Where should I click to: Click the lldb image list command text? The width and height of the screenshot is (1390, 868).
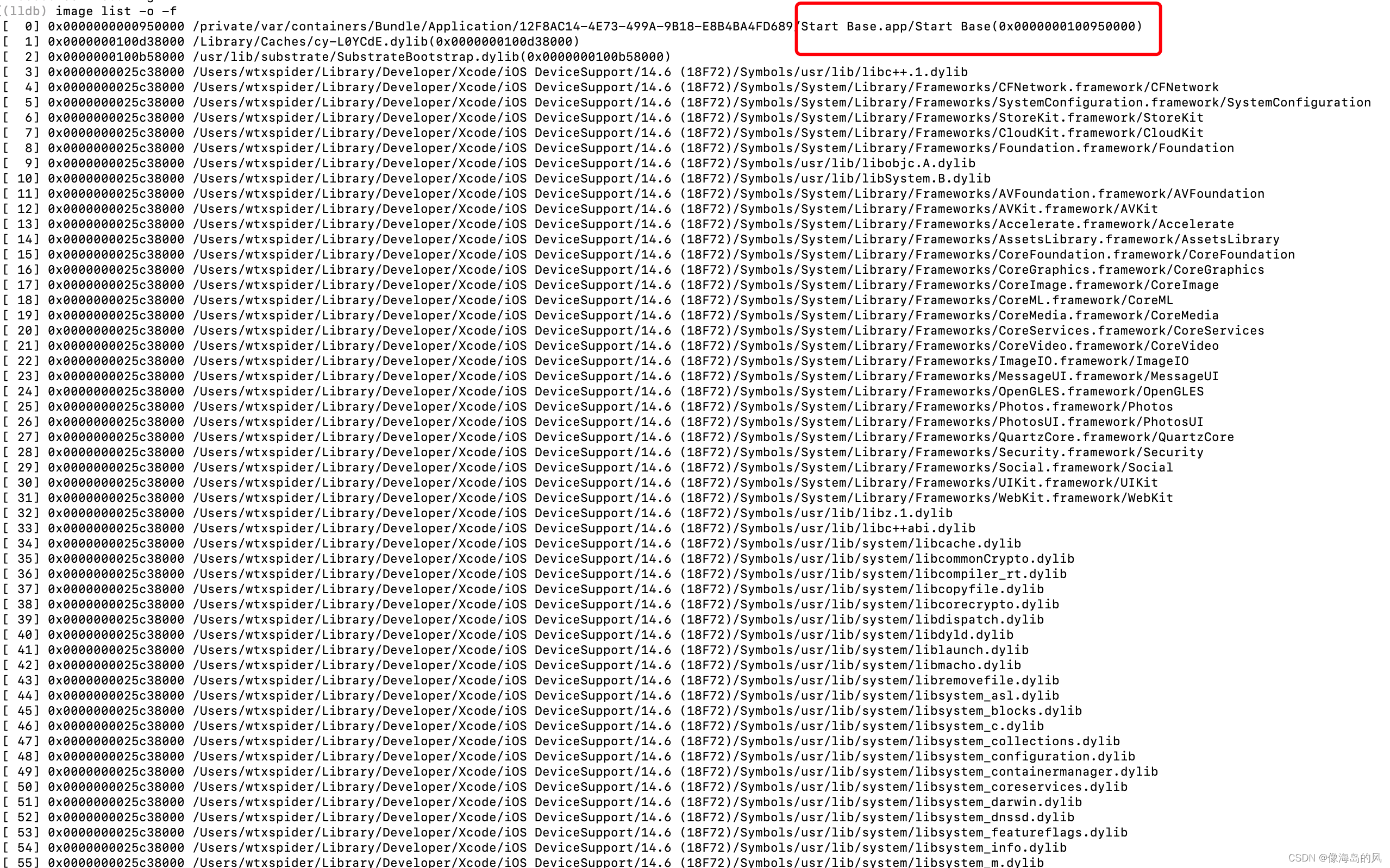[x=116, y=11]
